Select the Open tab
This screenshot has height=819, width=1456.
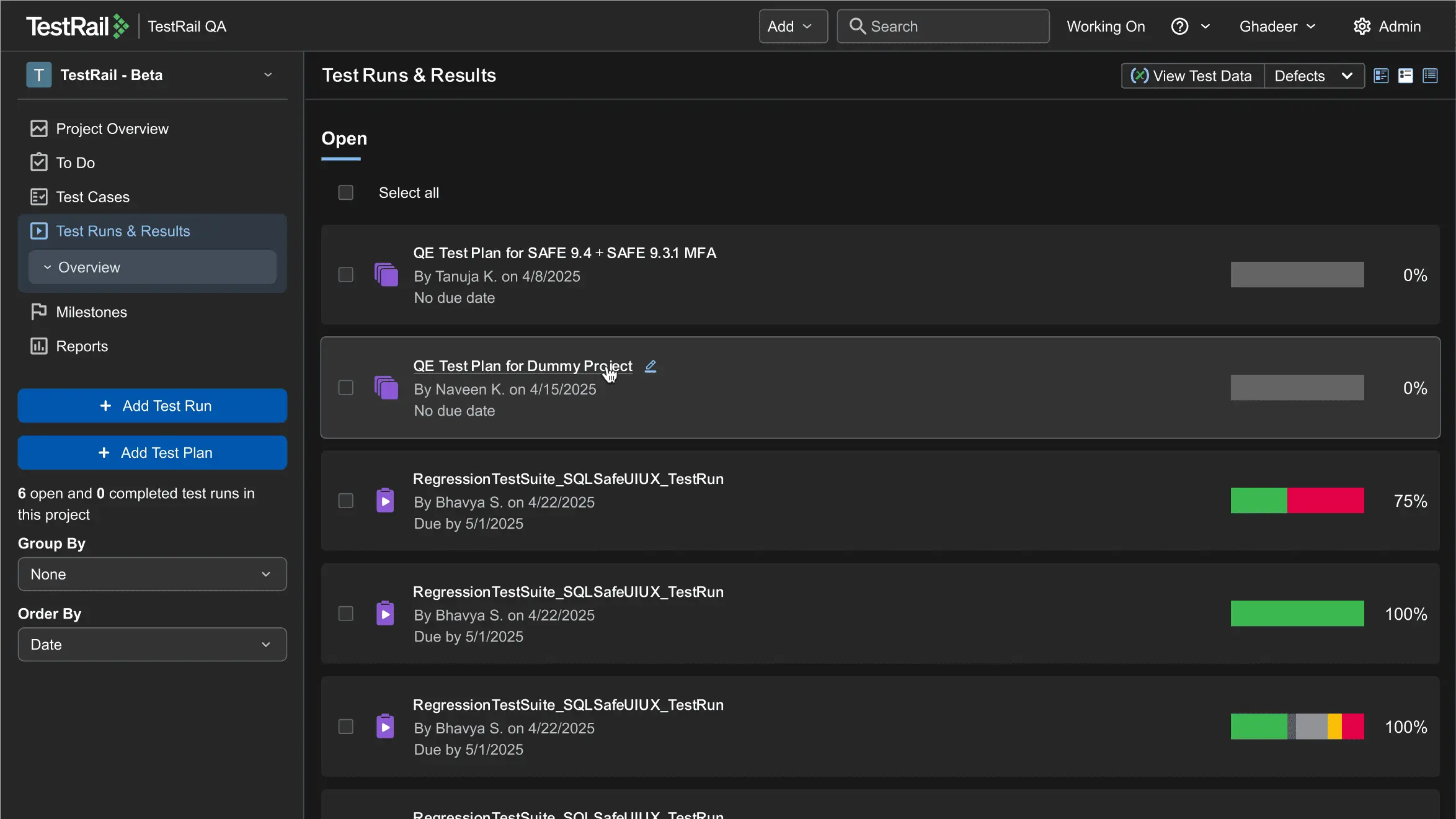tap(344, 138)
